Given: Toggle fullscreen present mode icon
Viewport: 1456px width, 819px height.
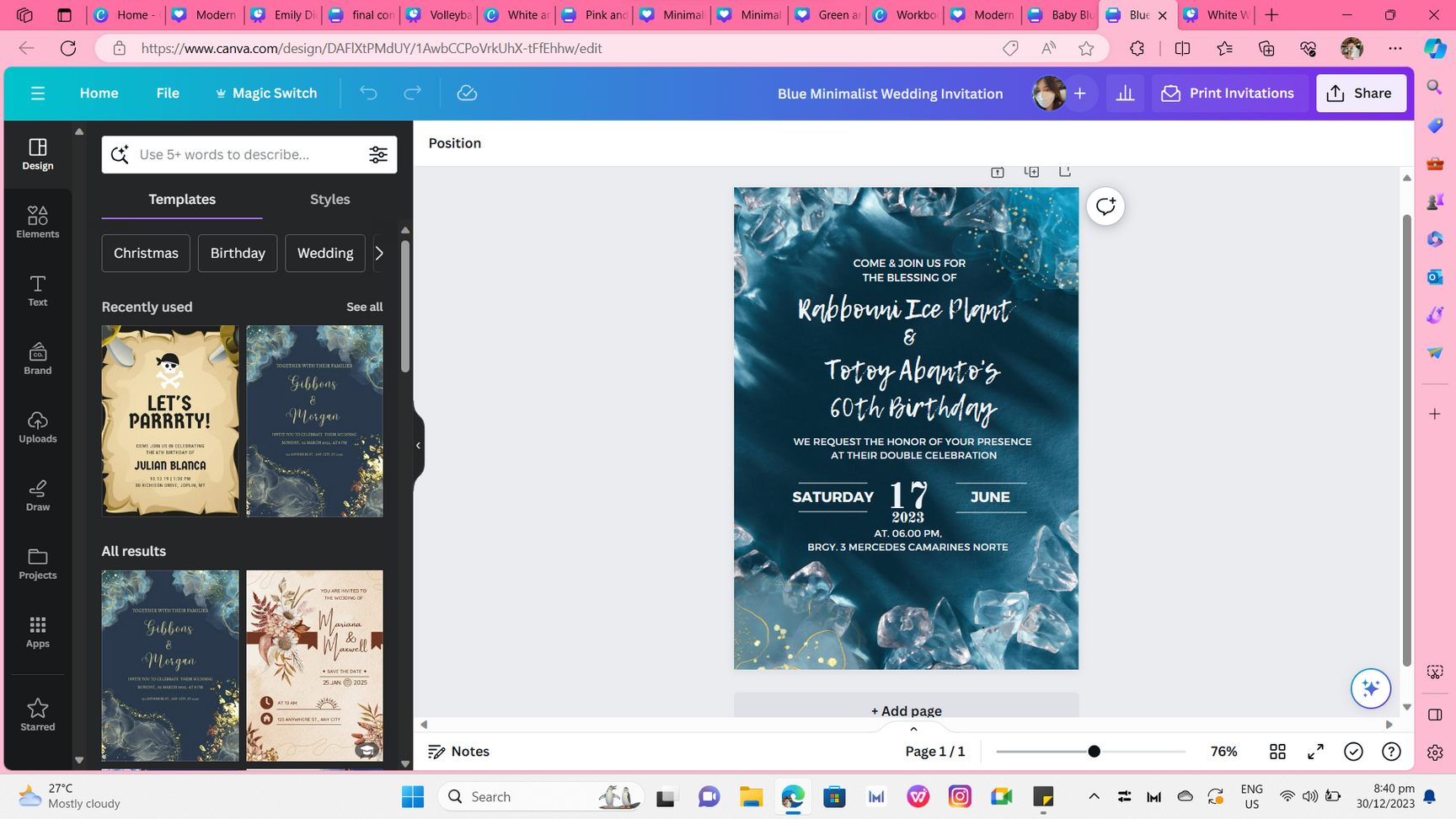Looking at the screenshot, I should (1315, 752).
